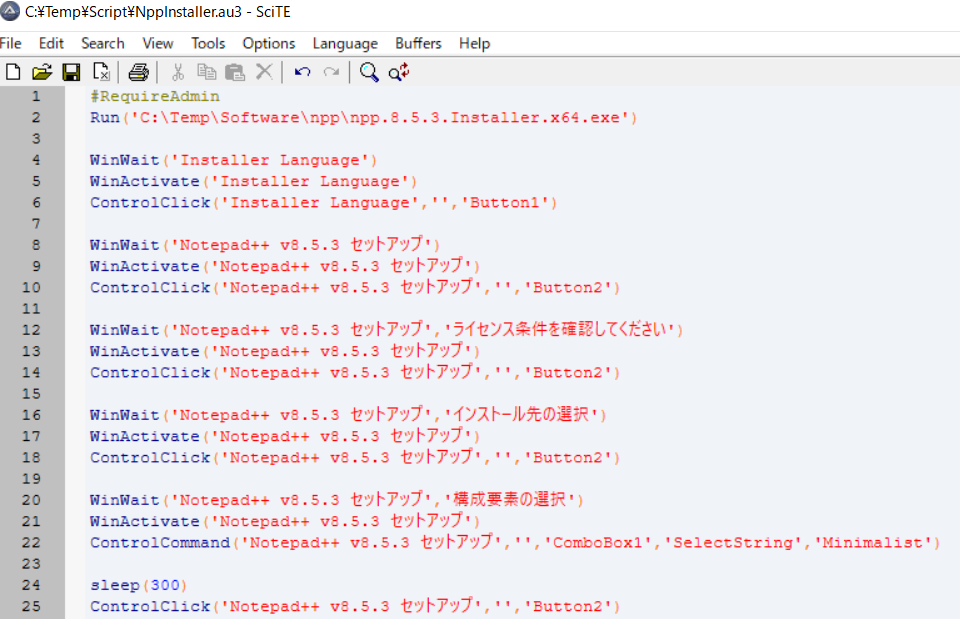Image resolution: width=960 pixels, height=619 pixels.
Task: Click line number 12 in the margin
Action: 35,330
